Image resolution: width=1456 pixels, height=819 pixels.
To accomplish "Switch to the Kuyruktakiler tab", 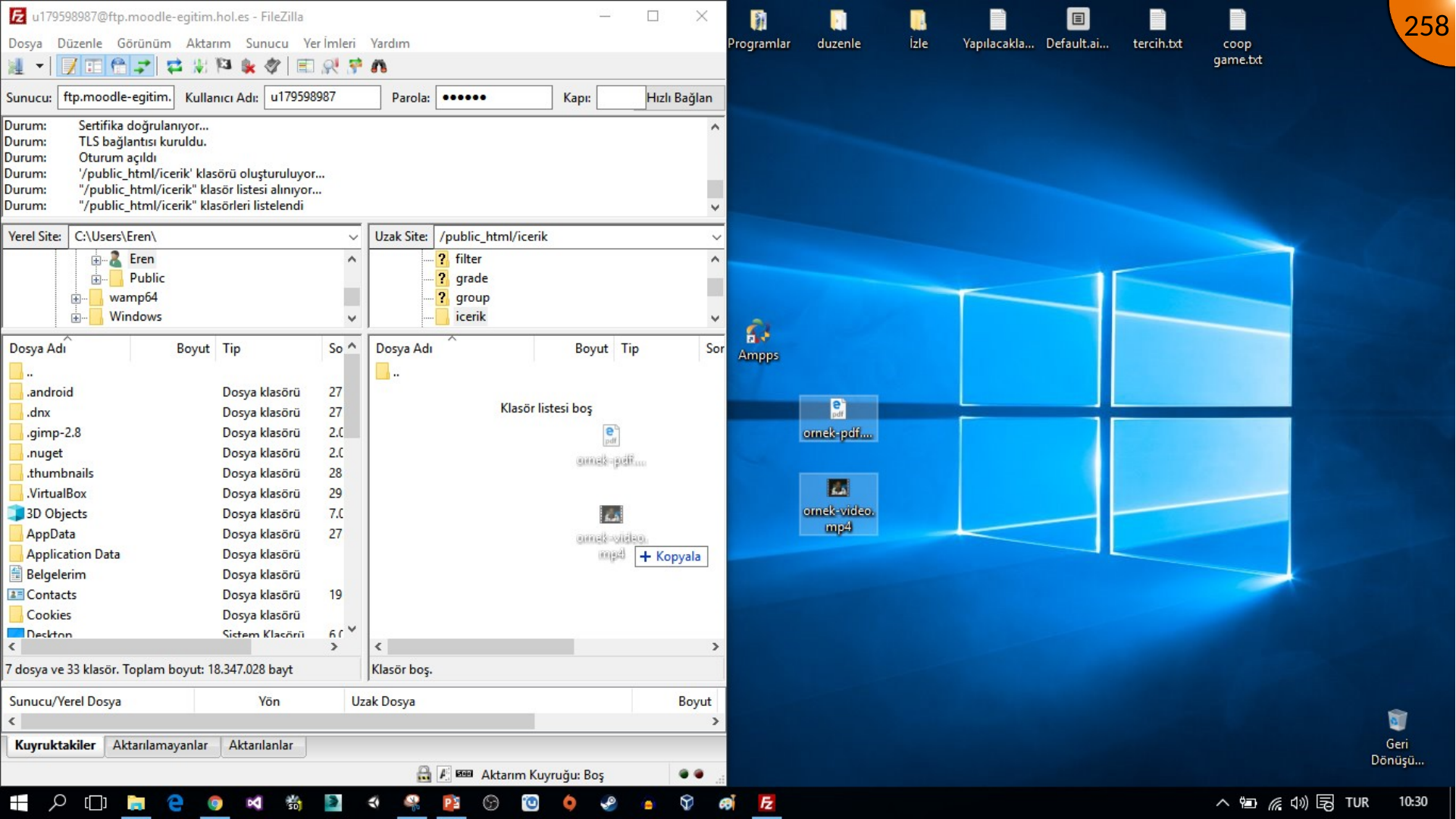I will click(x=55, y=745).
